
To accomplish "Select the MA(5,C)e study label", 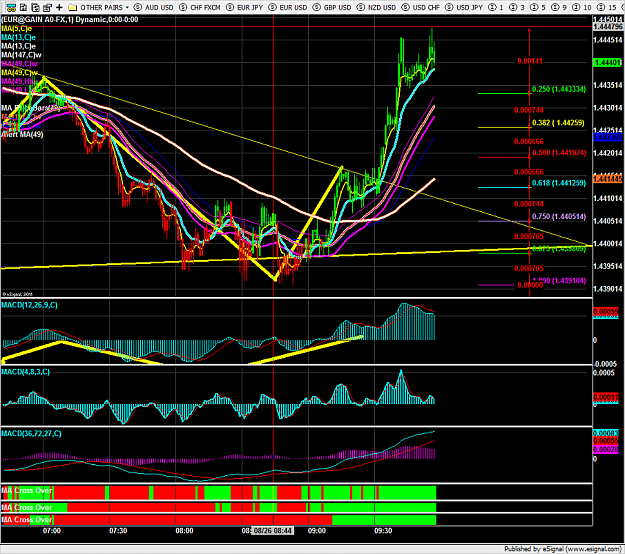I will [x=16, y=28].
